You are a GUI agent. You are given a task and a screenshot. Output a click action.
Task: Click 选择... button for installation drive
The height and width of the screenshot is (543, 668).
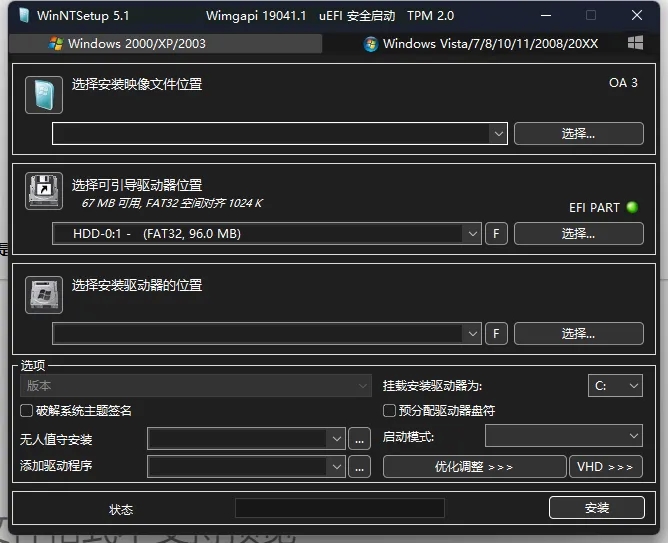[579, 333]
